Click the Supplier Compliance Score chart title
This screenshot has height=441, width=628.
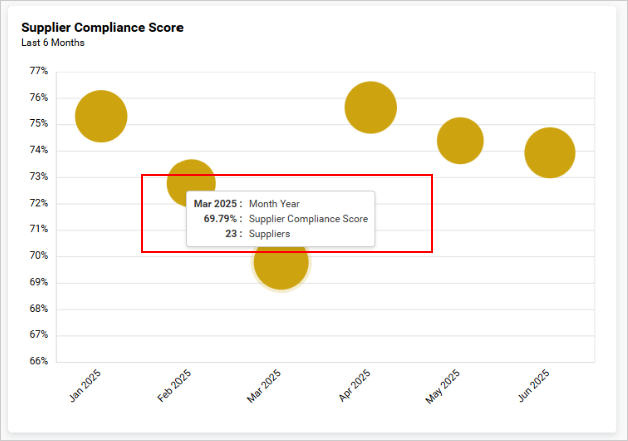coord(102,28)
